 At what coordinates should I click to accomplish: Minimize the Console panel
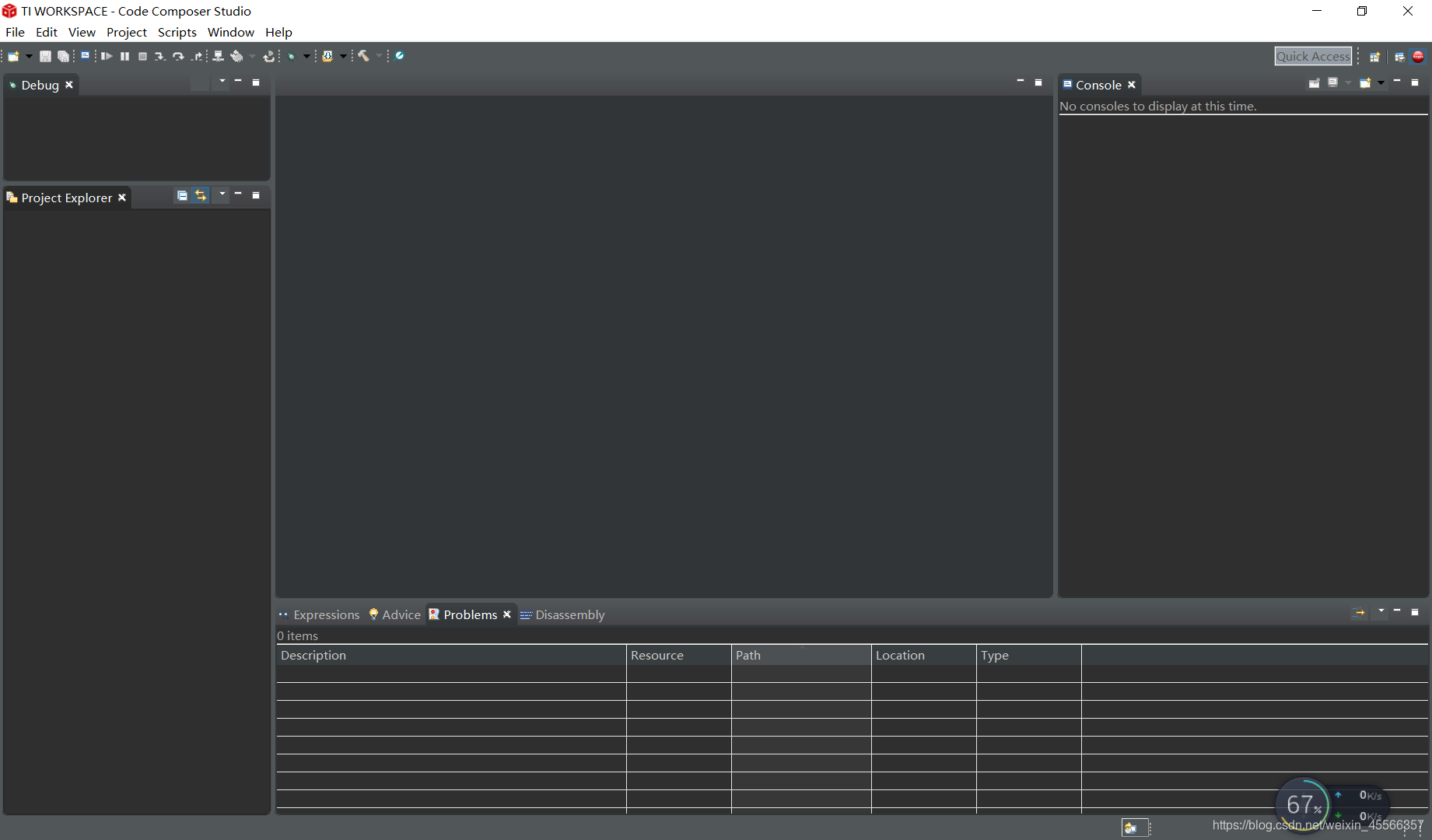click(x=1397, y=81)
